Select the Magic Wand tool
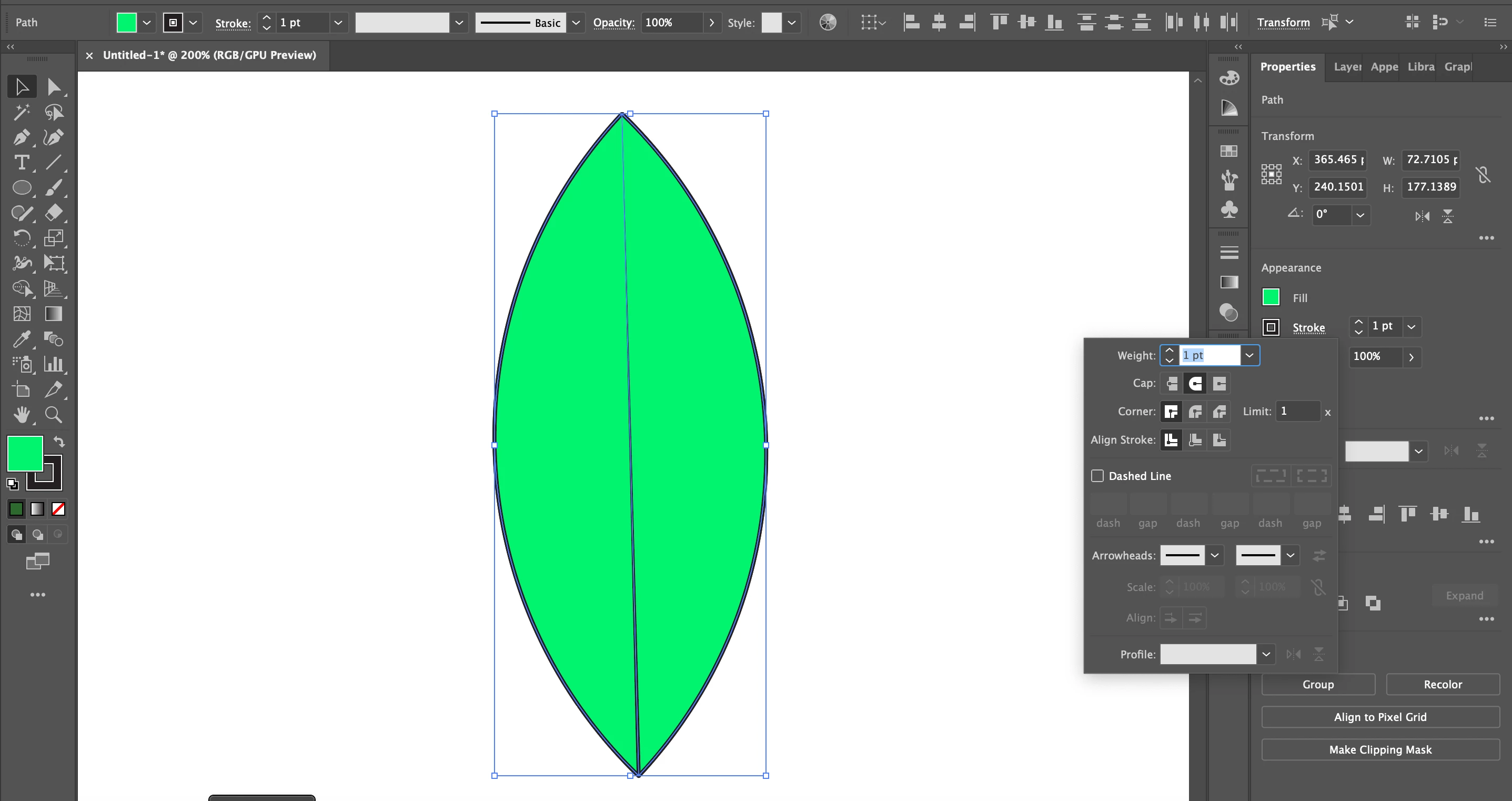The width and height of the screenshot is (1512, 801). [x=21, y=112]
